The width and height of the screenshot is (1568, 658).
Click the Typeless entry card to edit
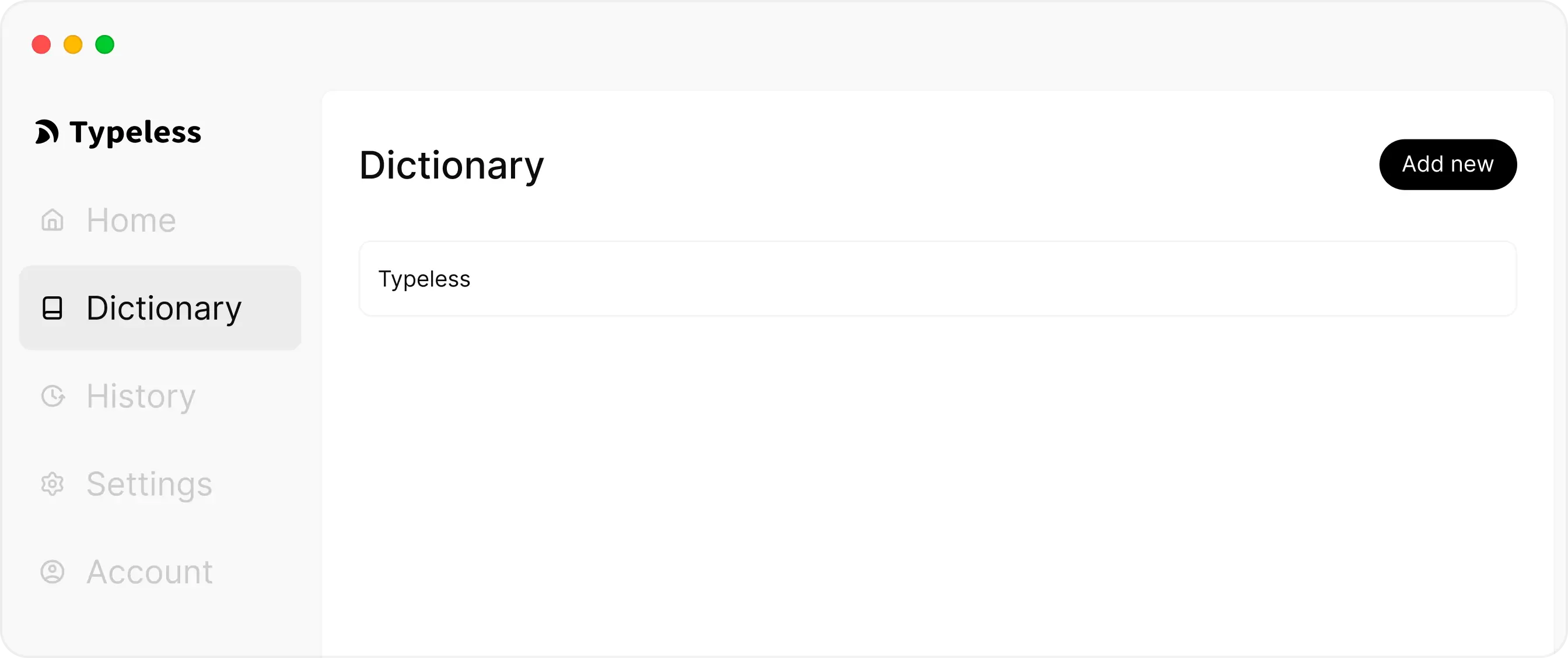[x=937, y=278]
